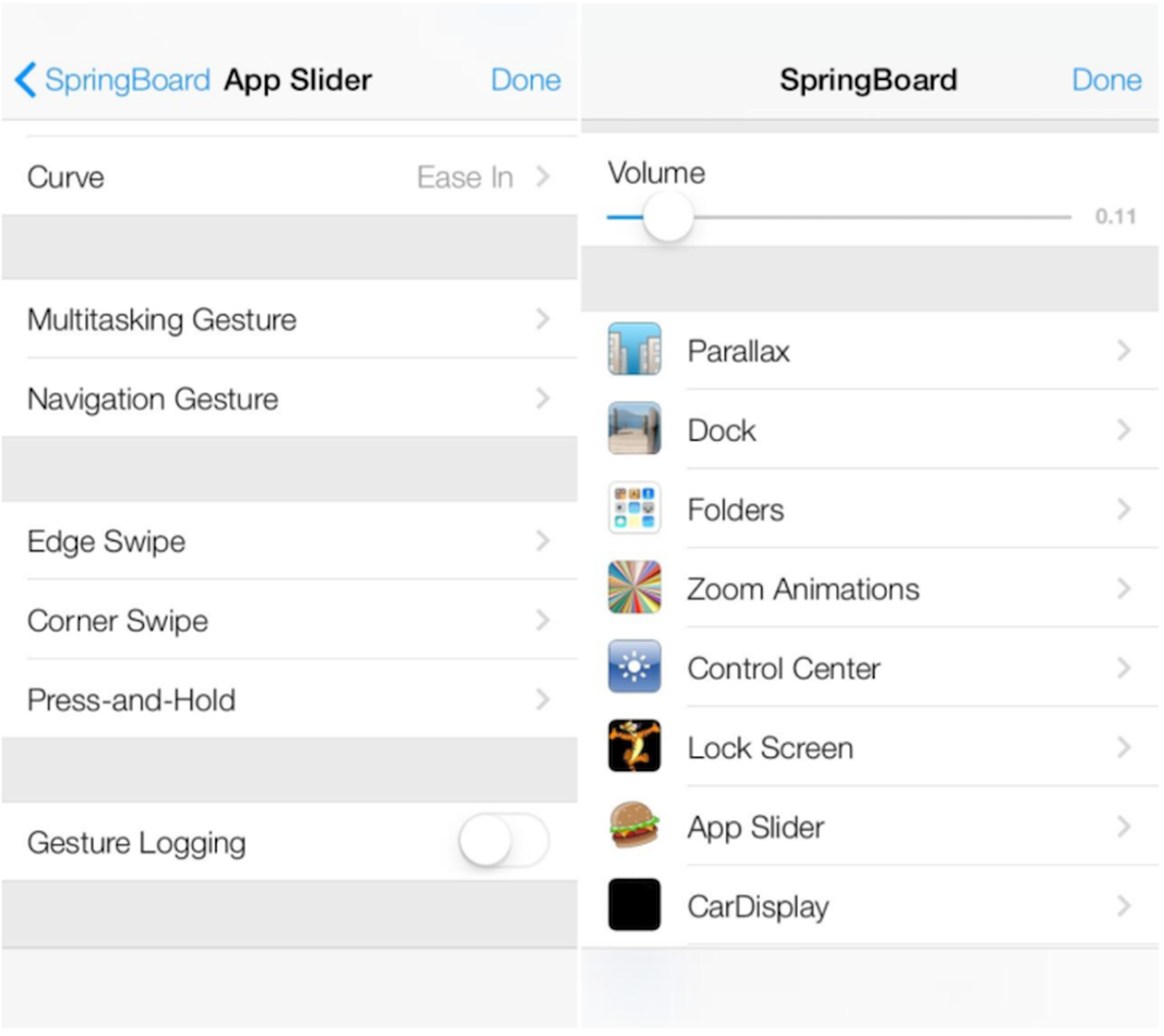
Task: Open Multitasking Gesture settings
Action: click(x=291, y=319)
